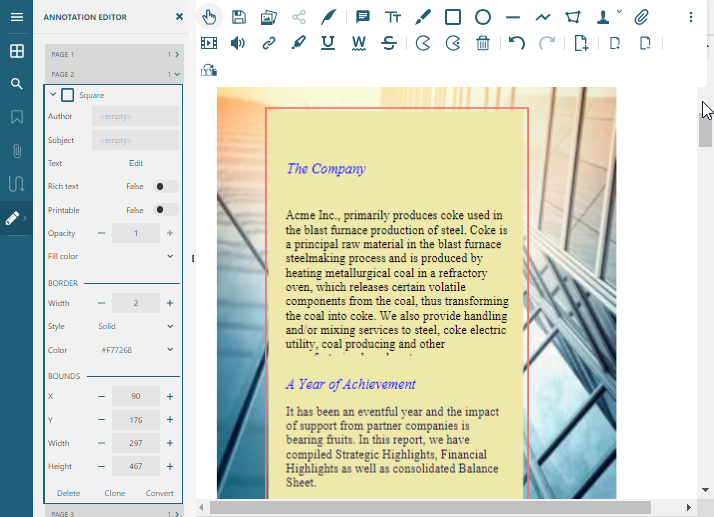Toggle the Rich text switch
The image size is (714, 517).
pos(166,186)
